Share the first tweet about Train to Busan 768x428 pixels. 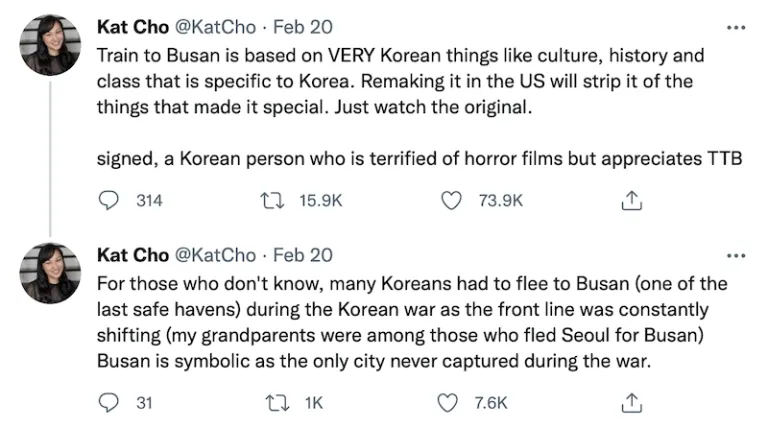click(x=631, y=201)
